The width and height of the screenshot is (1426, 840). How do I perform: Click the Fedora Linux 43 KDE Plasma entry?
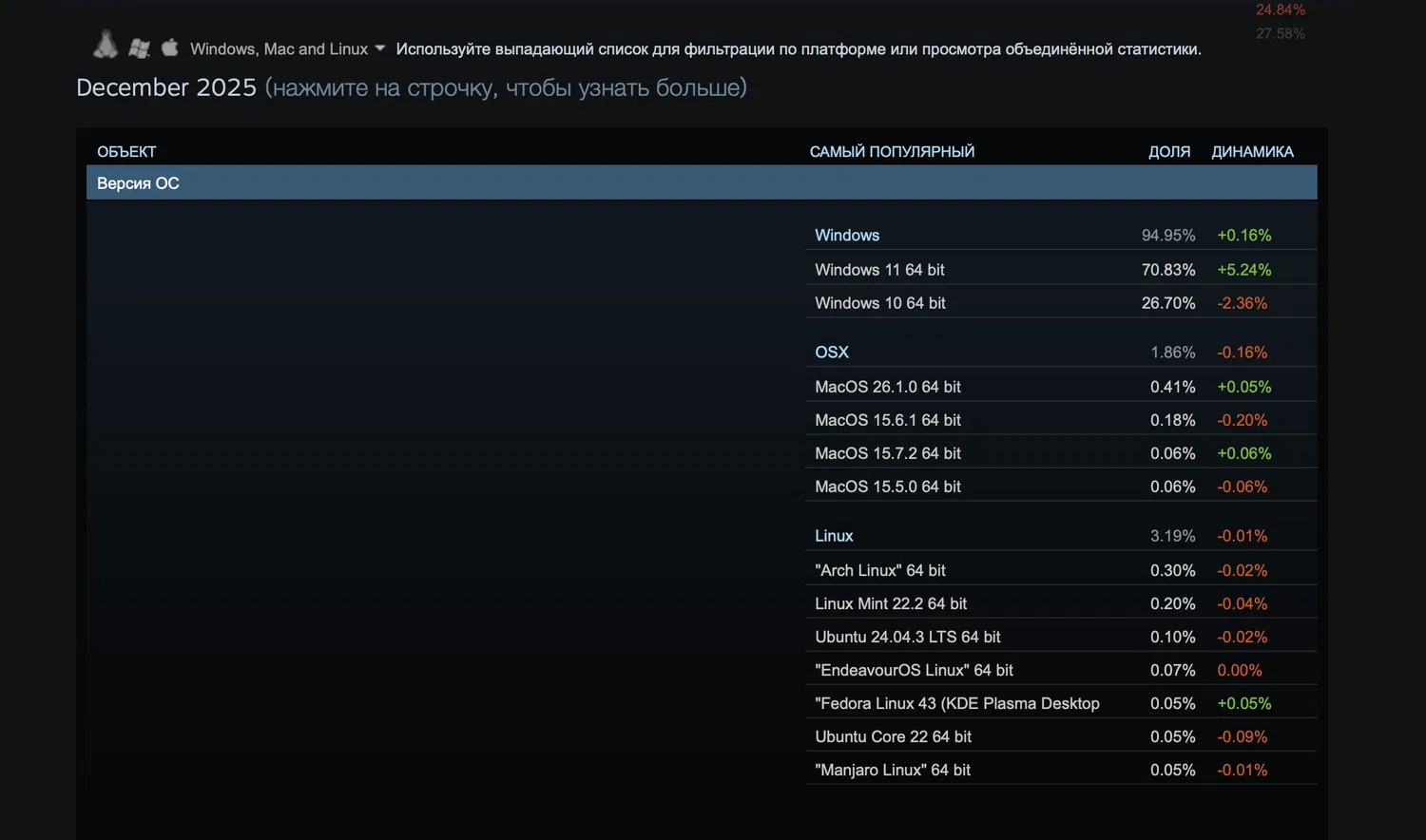pyautogui.click(x=957, y=703)
